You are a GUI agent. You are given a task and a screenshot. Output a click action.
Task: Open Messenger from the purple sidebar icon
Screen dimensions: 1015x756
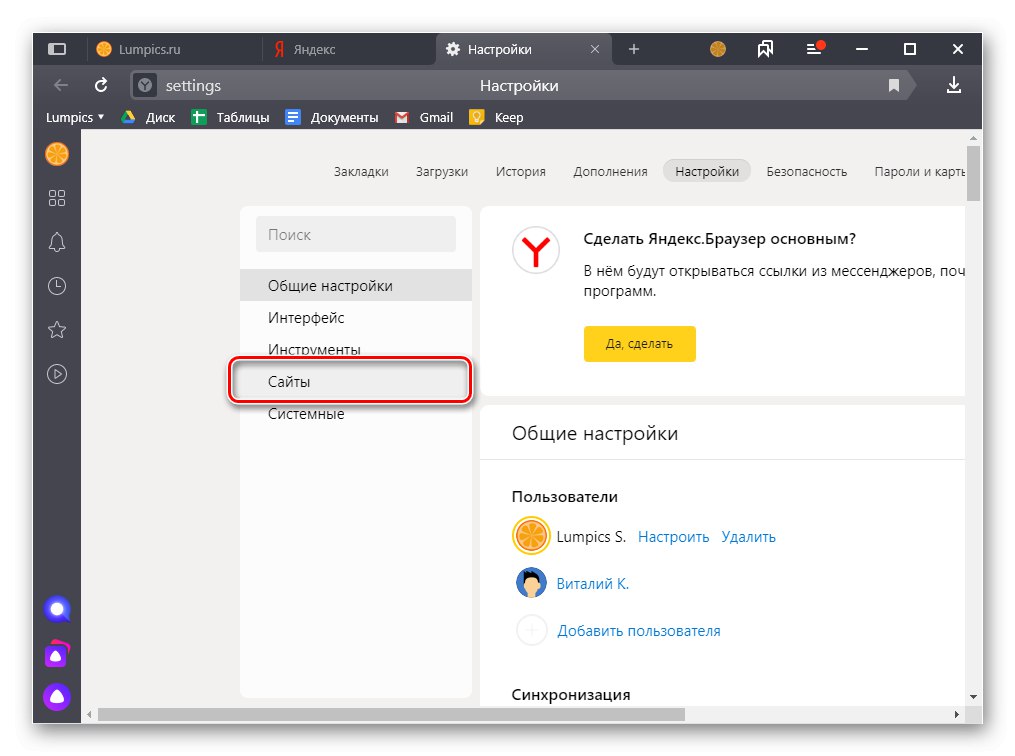56,653
